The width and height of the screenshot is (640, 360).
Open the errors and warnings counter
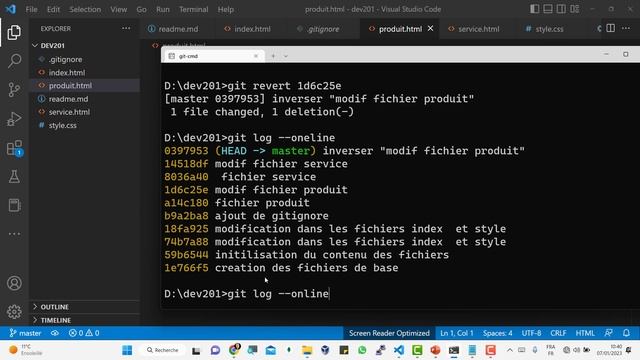[84, 333]
